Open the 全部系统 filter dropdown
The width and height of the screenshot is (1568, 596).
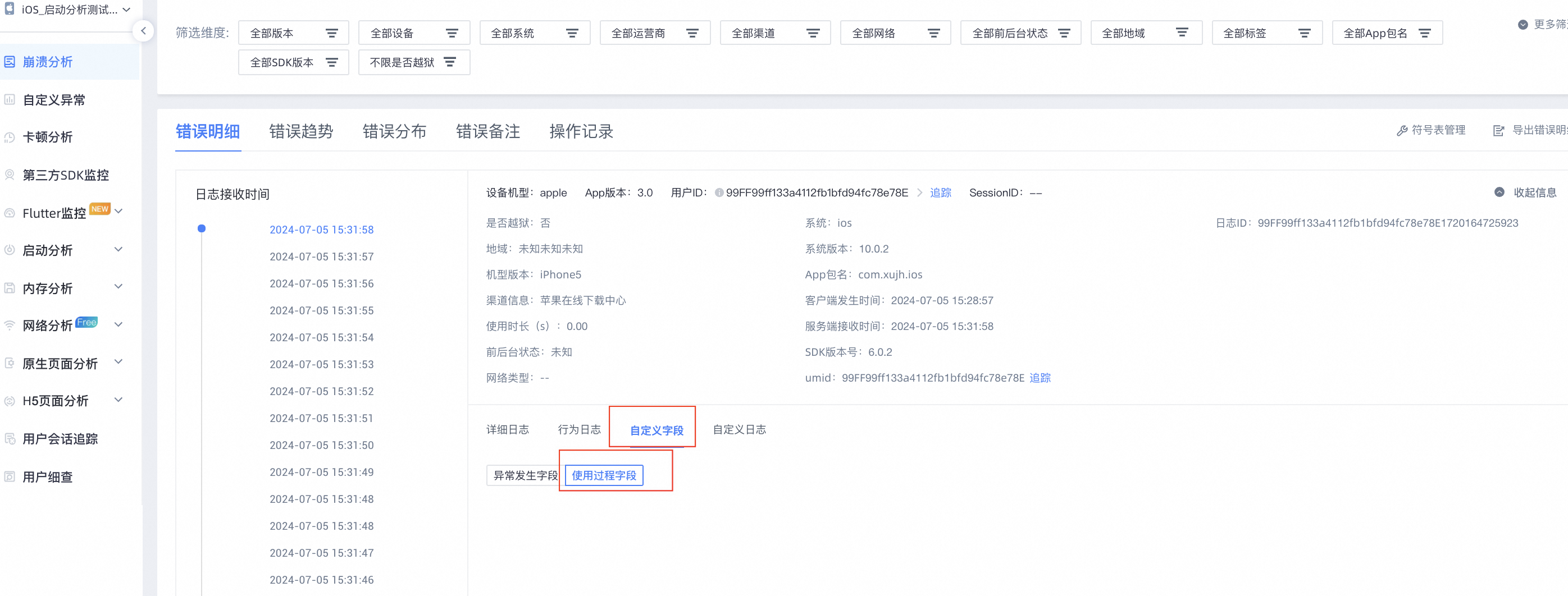coord(535,33)
